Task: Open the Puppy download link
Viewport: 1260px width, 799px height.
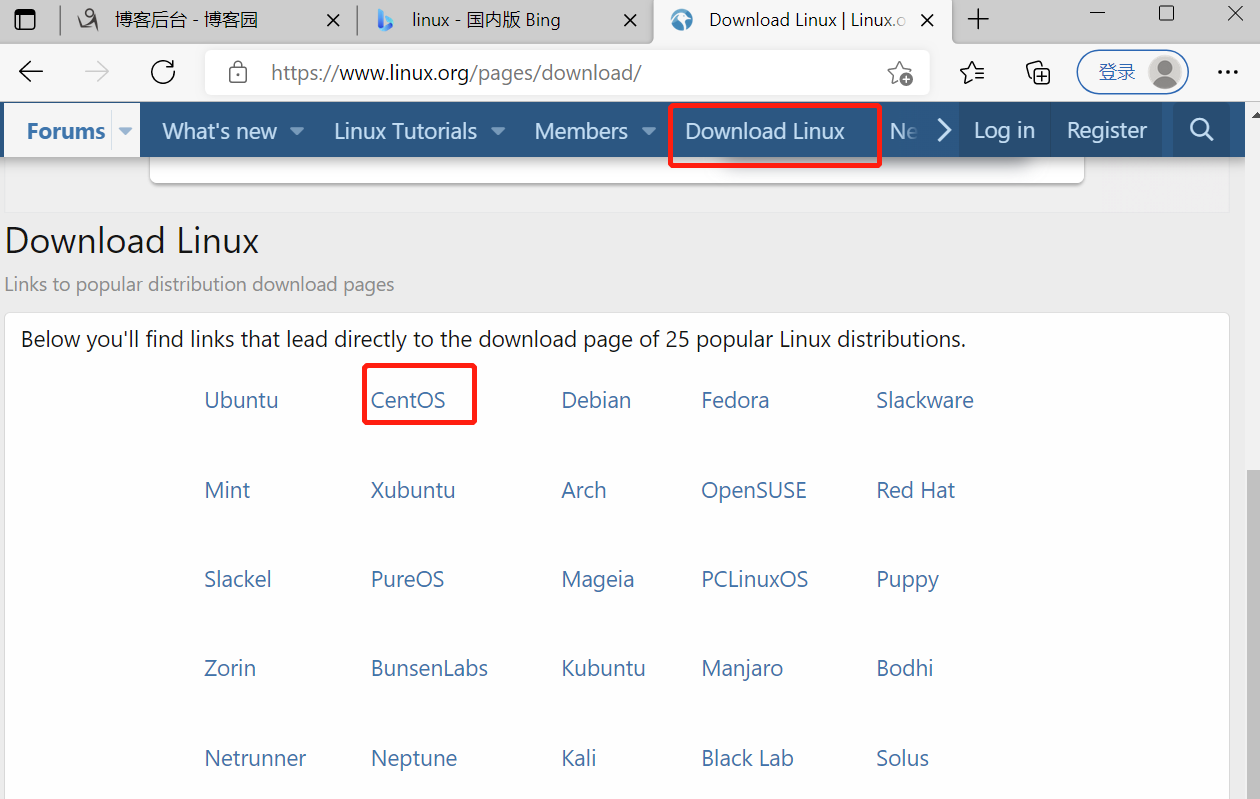Action: click(x=908, y=580)
